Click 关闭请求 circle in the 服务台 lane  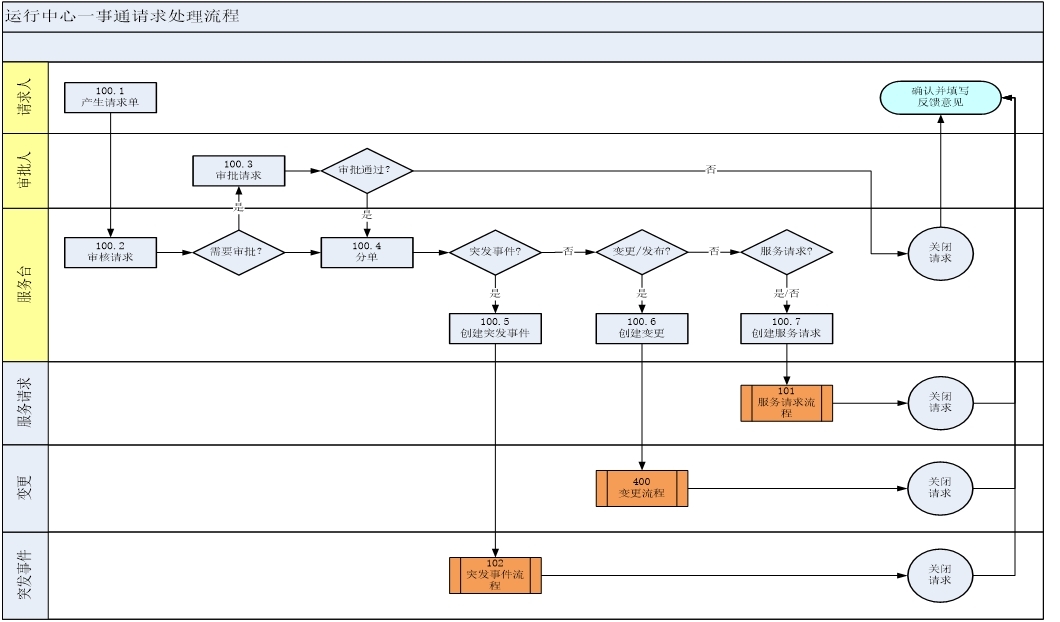(x=940, y=252)
